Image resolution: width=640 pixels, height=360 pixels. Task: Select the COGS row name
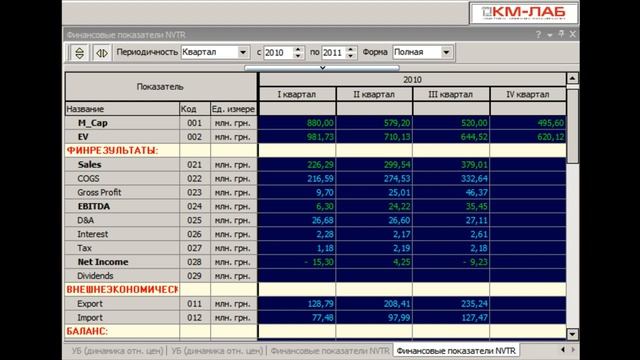pyautogui.click(x=88, y=178)
